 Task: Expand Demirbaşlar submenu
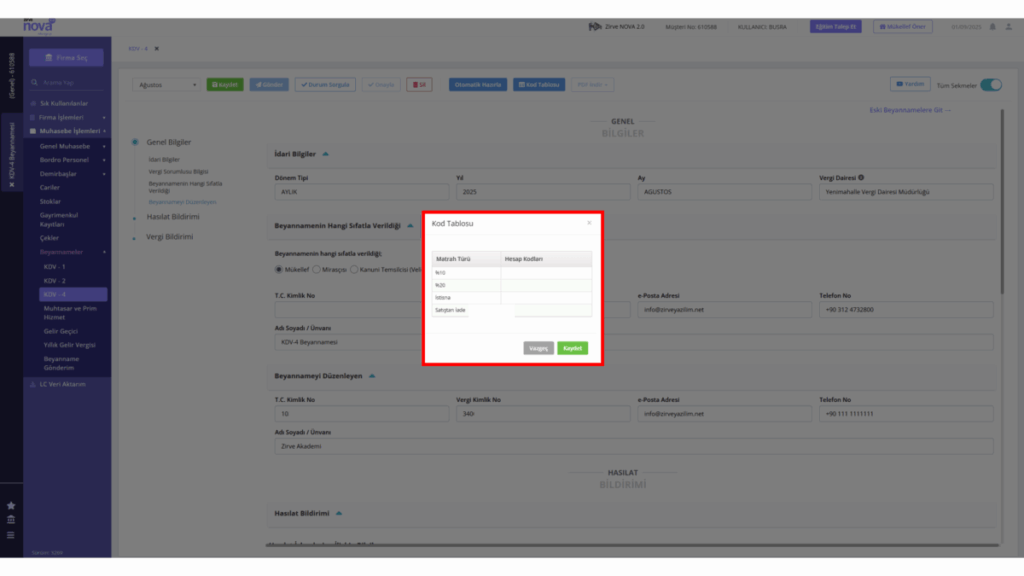72,174
